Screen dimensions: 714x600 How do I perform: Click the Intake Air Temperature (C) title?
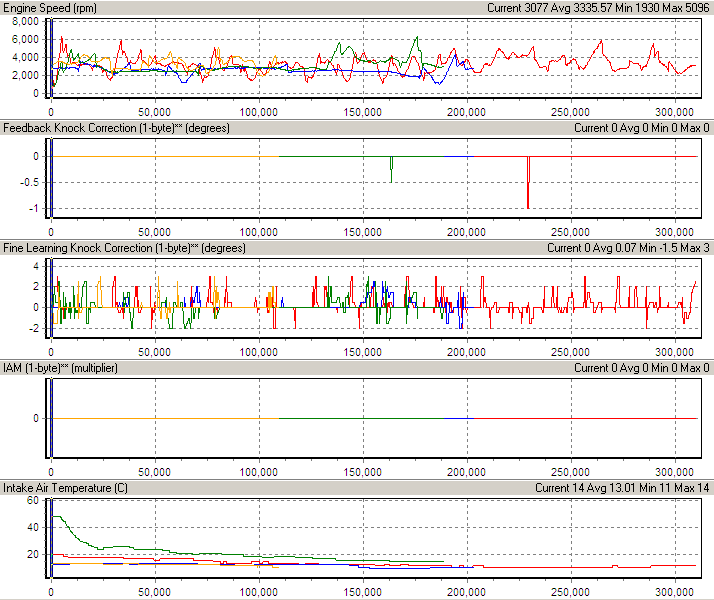click(69, 488)
